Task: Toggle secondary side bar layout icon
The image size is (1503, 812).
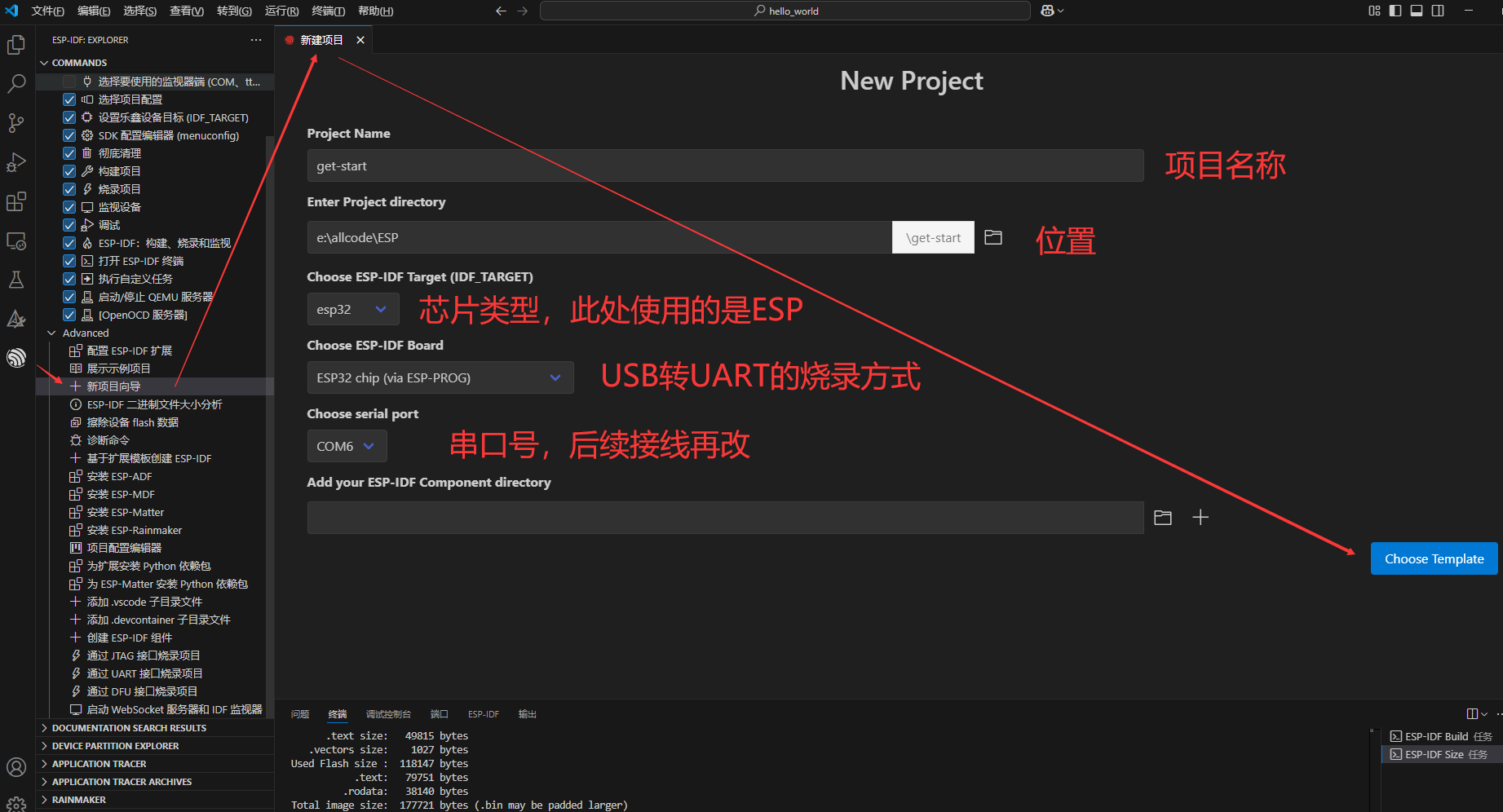Action: click(1438, 11)
